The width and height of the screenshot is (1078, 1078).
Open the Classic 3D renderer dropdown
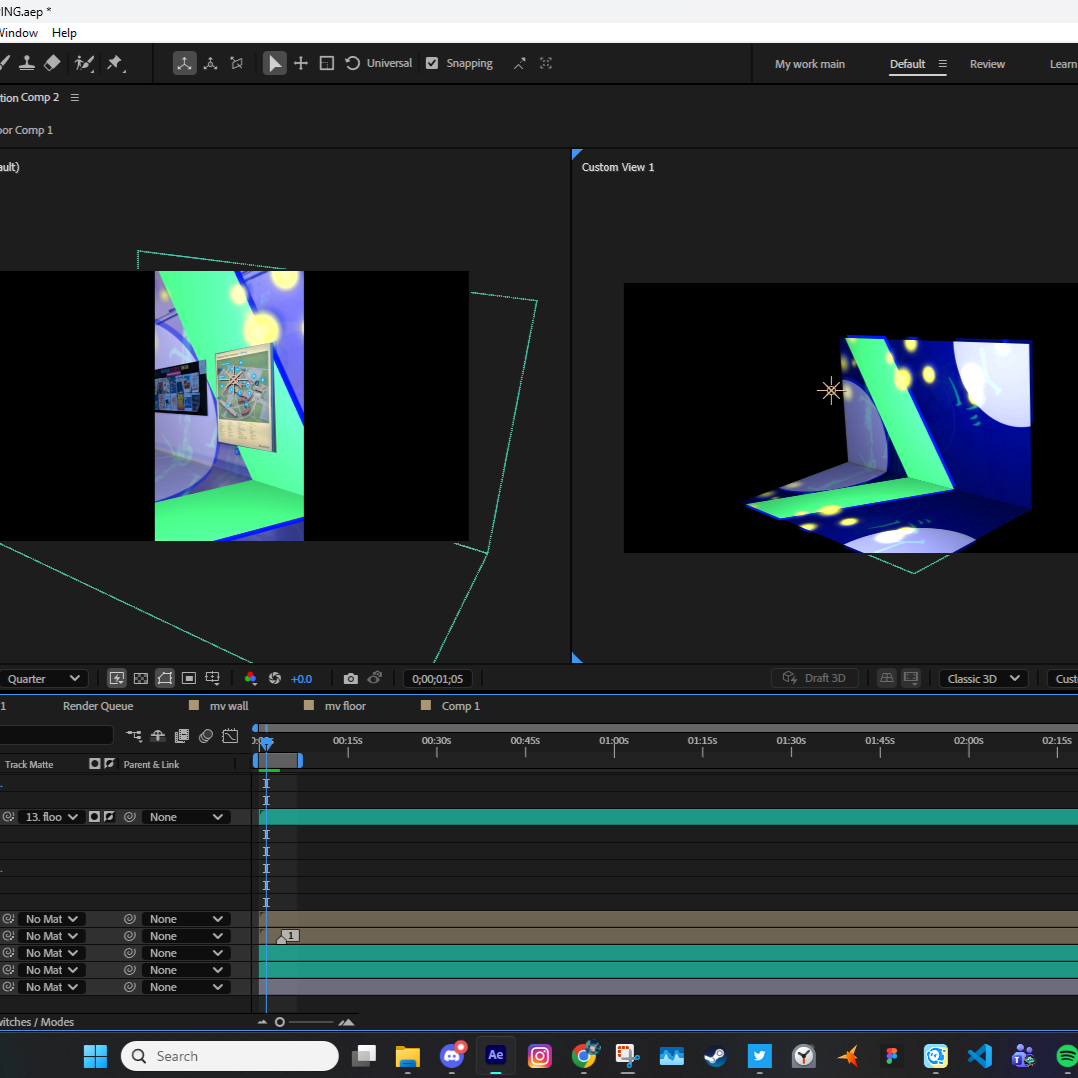[983, 678]
